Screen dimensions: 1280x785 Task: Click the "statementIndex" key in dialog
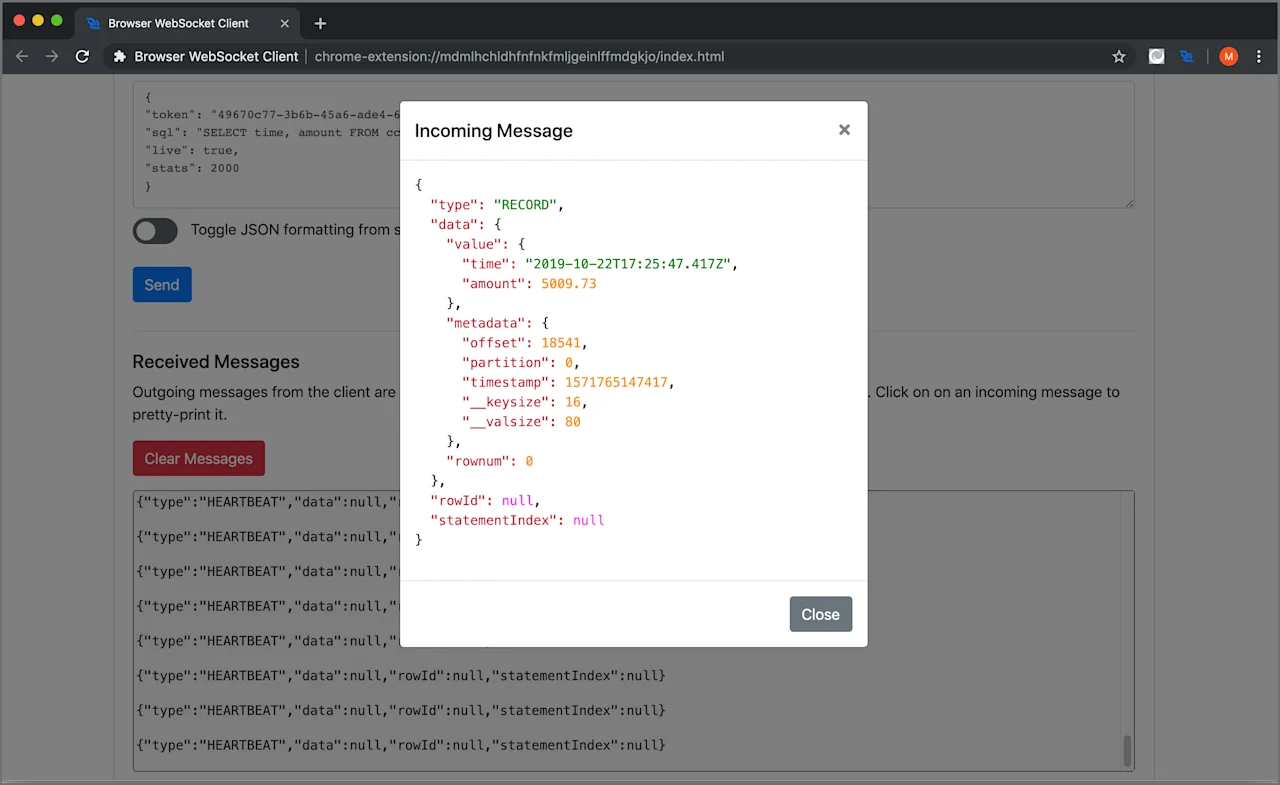pos(493,520)
